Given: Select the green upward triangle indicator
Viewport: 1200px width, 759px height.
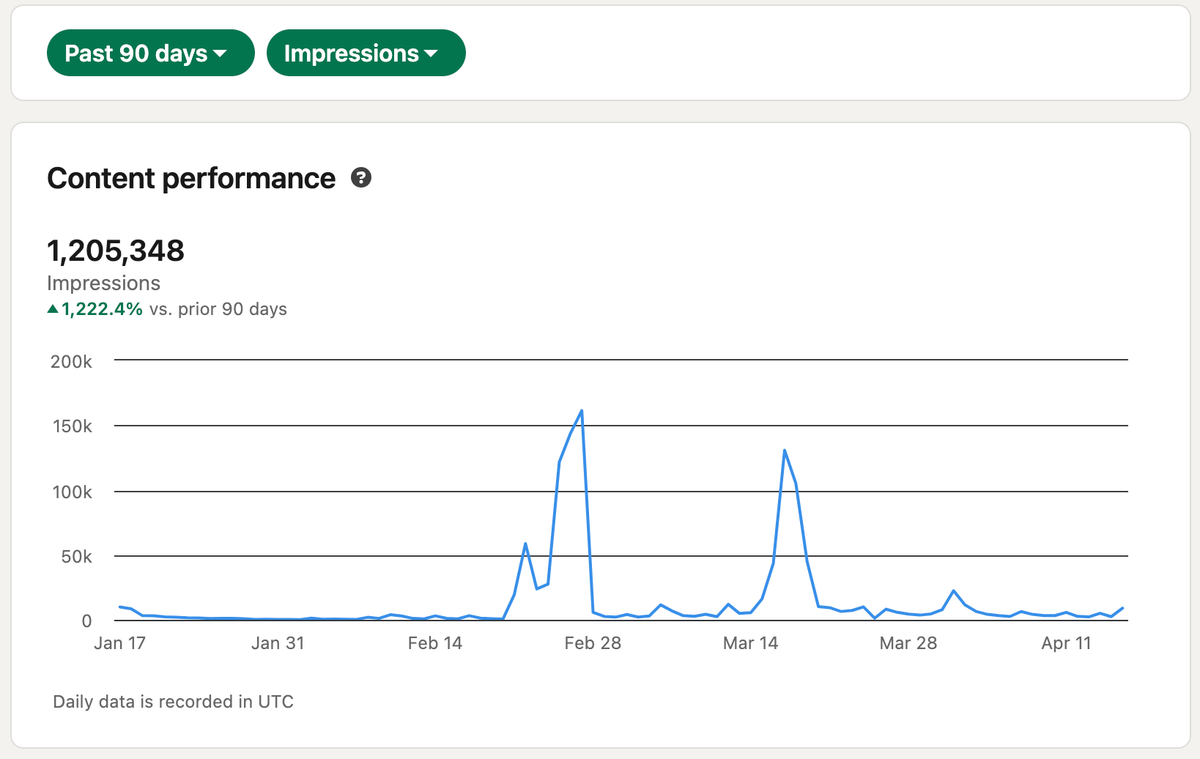Looking at the screenshot, I should tap(52, 309).
